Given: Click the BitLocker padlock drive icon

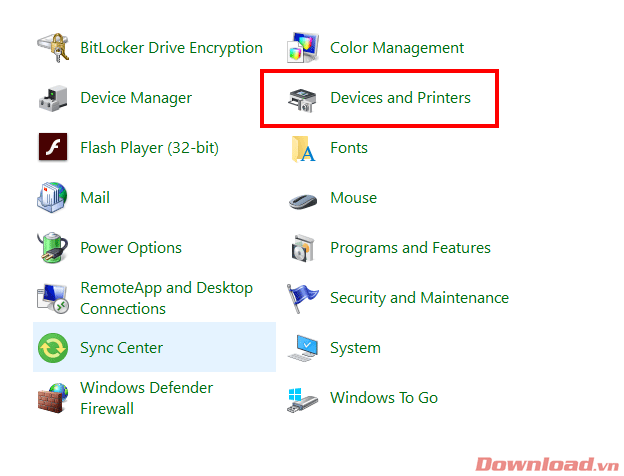Looking at the screenshot, I should pos(53,47).
